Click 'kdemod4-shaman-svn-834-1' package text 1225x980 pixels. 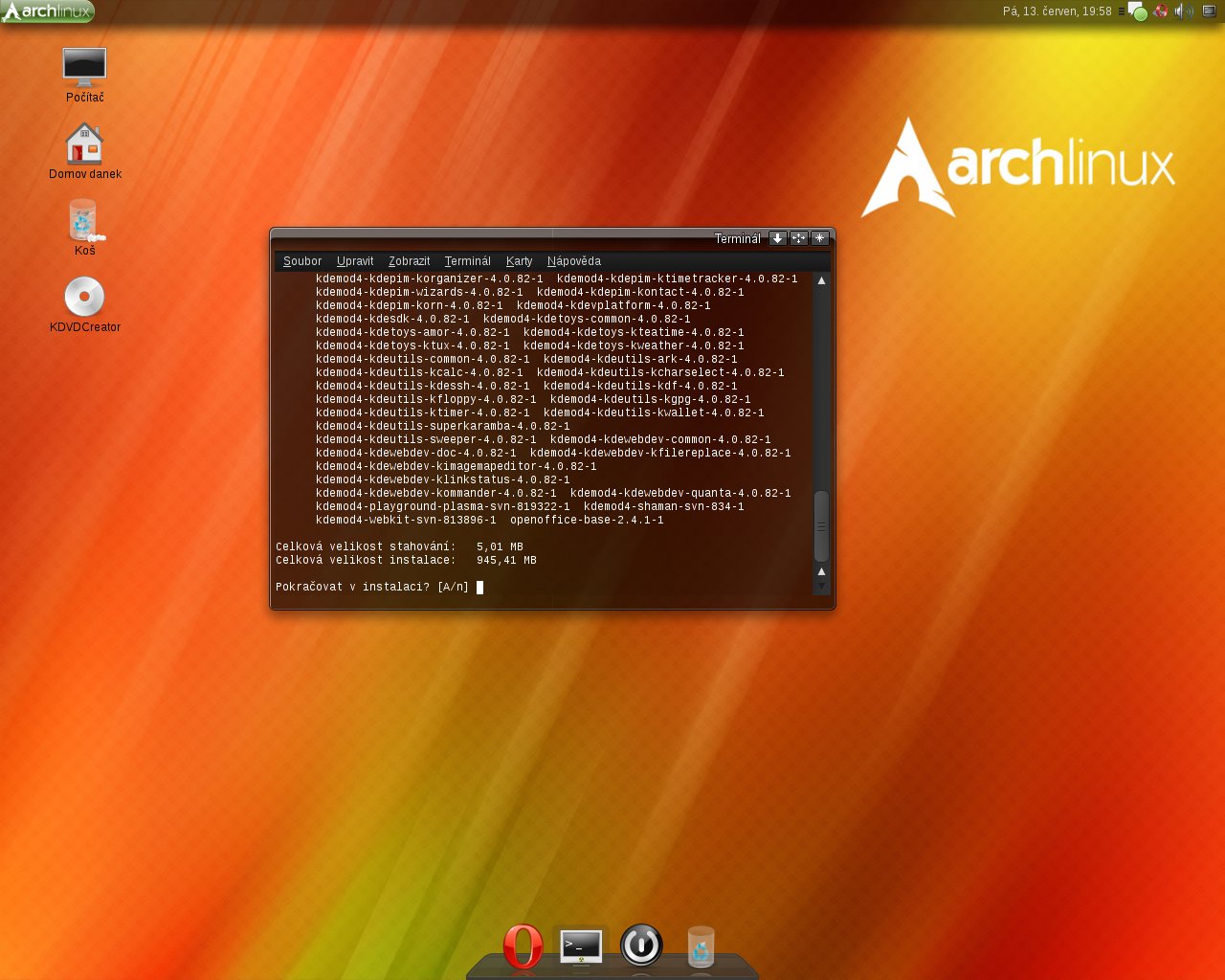point(663,507)
